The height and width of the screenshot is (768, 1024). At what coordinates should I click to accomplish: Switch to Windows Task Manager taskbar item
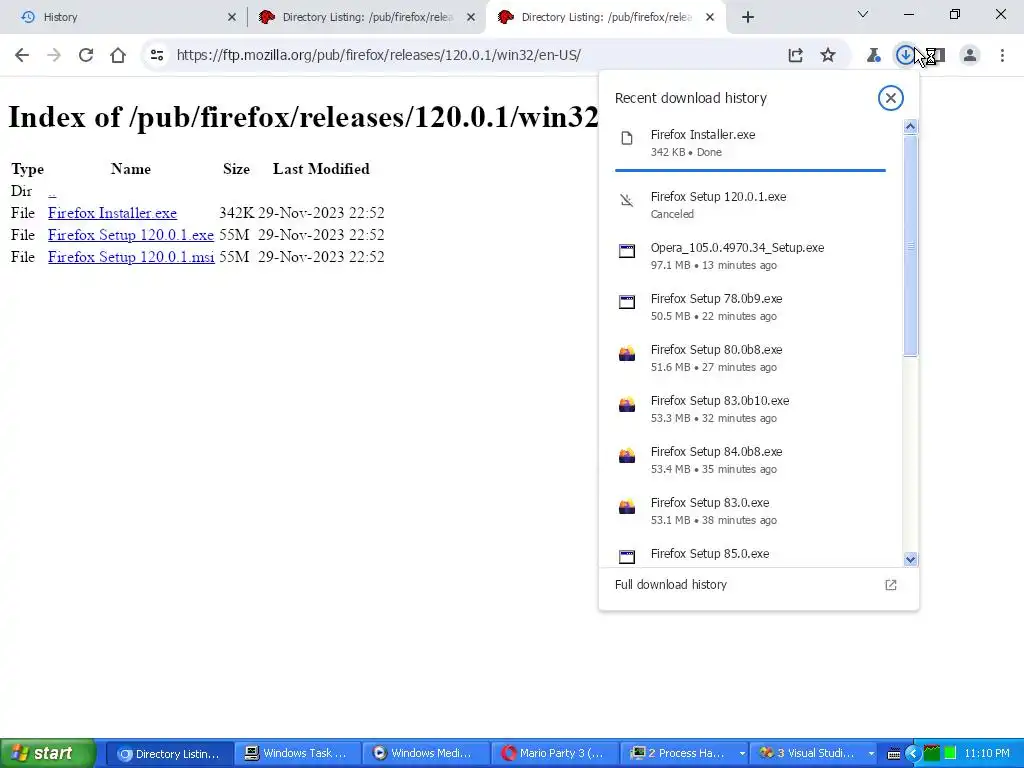click(x=296, y=753)
